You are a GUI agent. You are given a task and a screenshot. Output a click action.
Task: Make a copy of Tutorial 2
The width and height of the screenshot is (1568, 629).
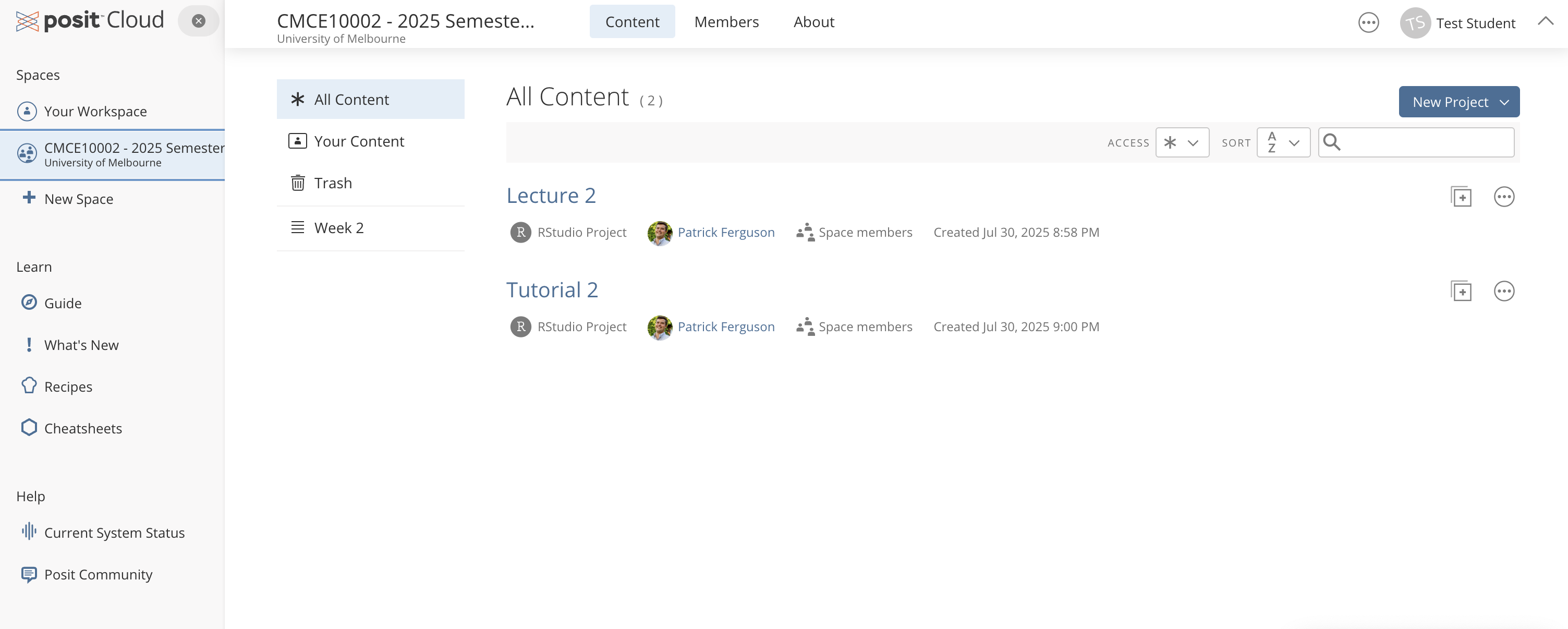point(1461,291)
